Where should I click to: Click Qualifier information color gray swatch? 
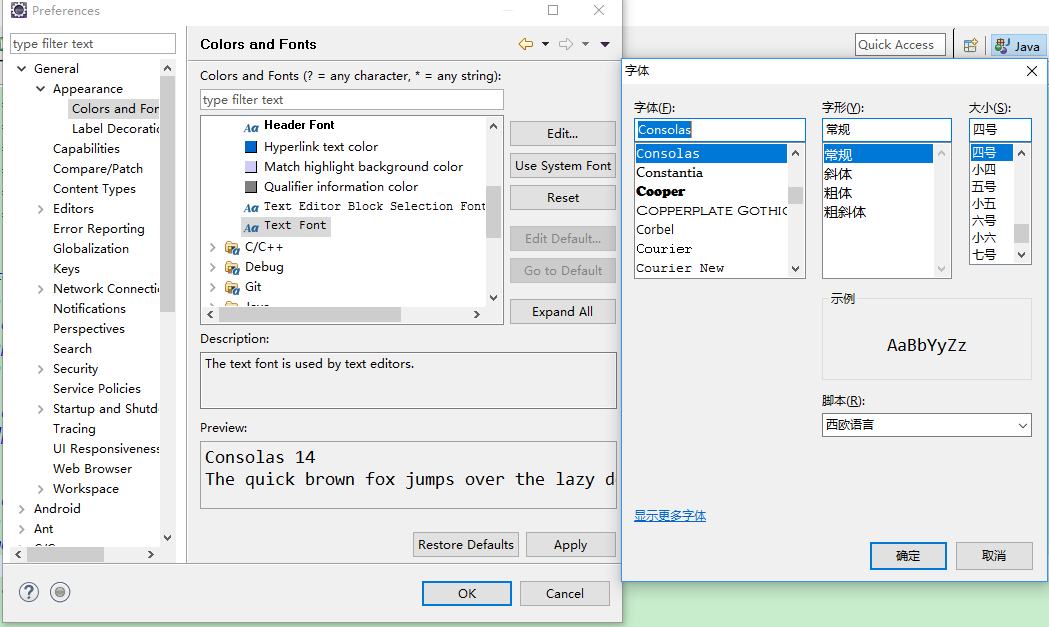[251, 187]
